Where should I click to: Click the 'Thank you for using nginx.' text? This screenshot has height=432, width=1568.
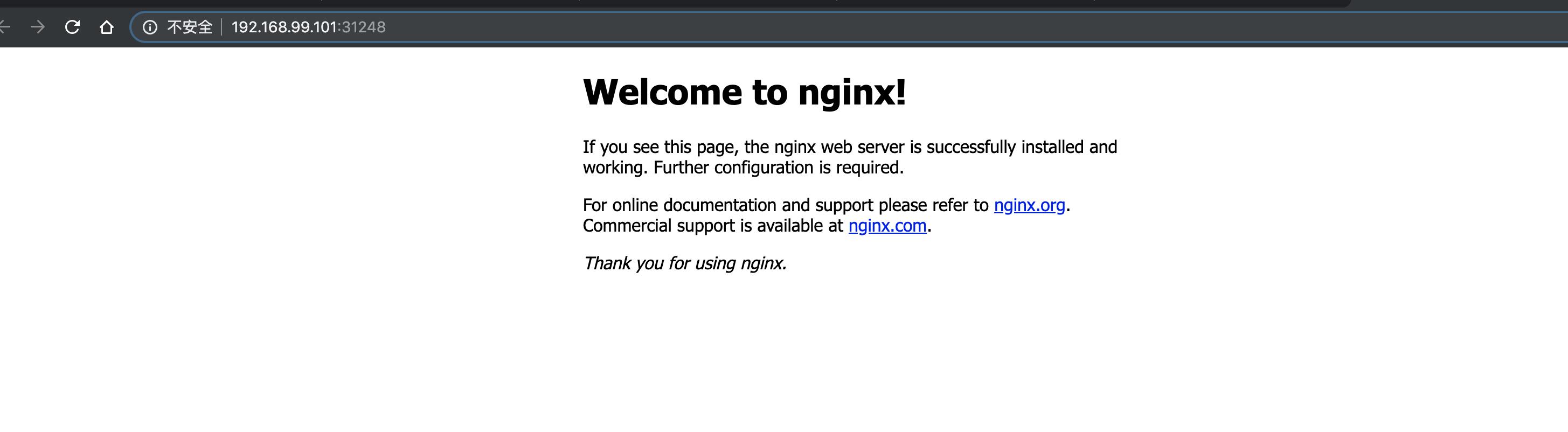[685, 263]
